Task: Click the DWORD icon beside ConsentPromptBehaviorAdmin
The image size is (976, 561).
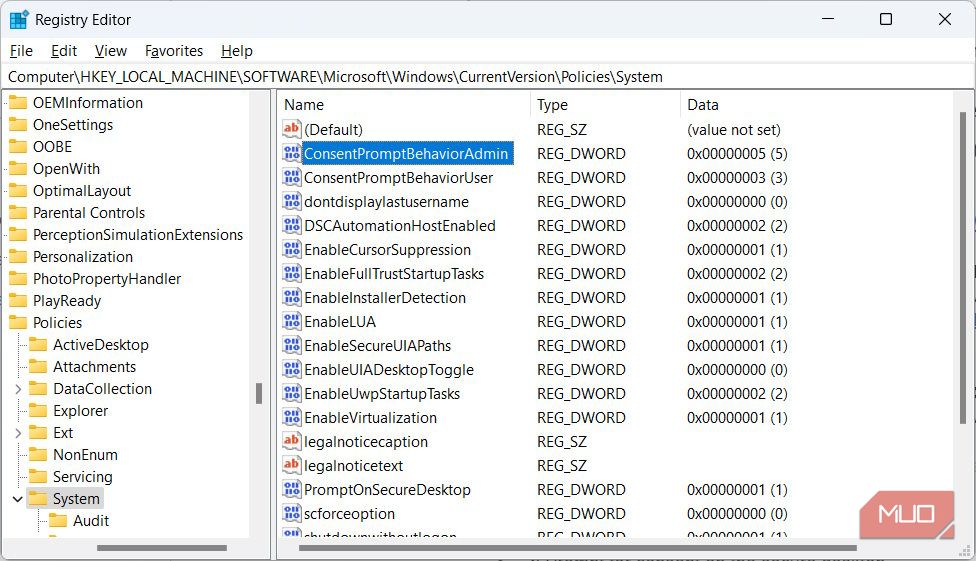Action: (291, 153)
